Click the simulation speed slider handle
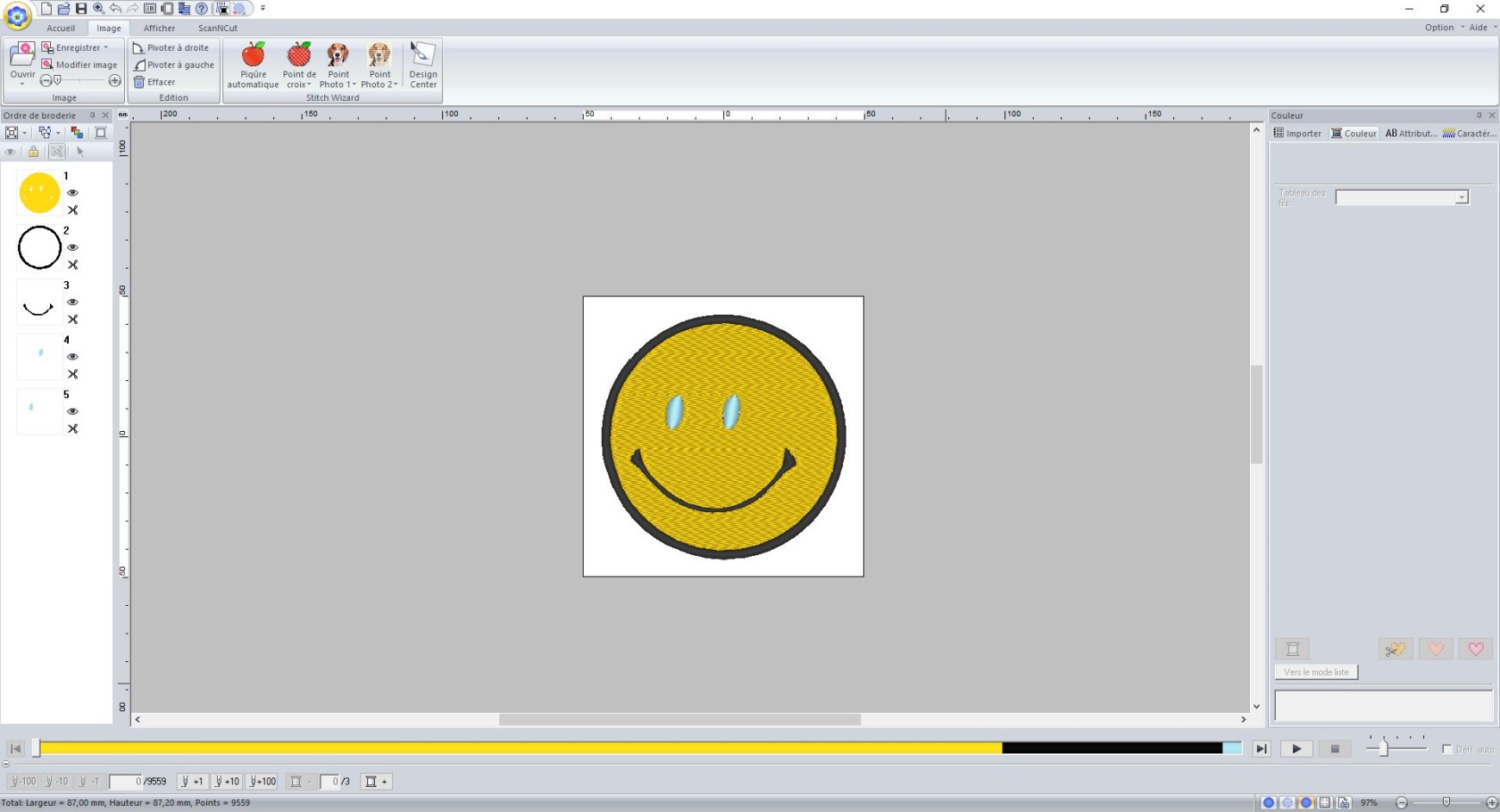This screenshot has width=1500, height=812. 1383,749
